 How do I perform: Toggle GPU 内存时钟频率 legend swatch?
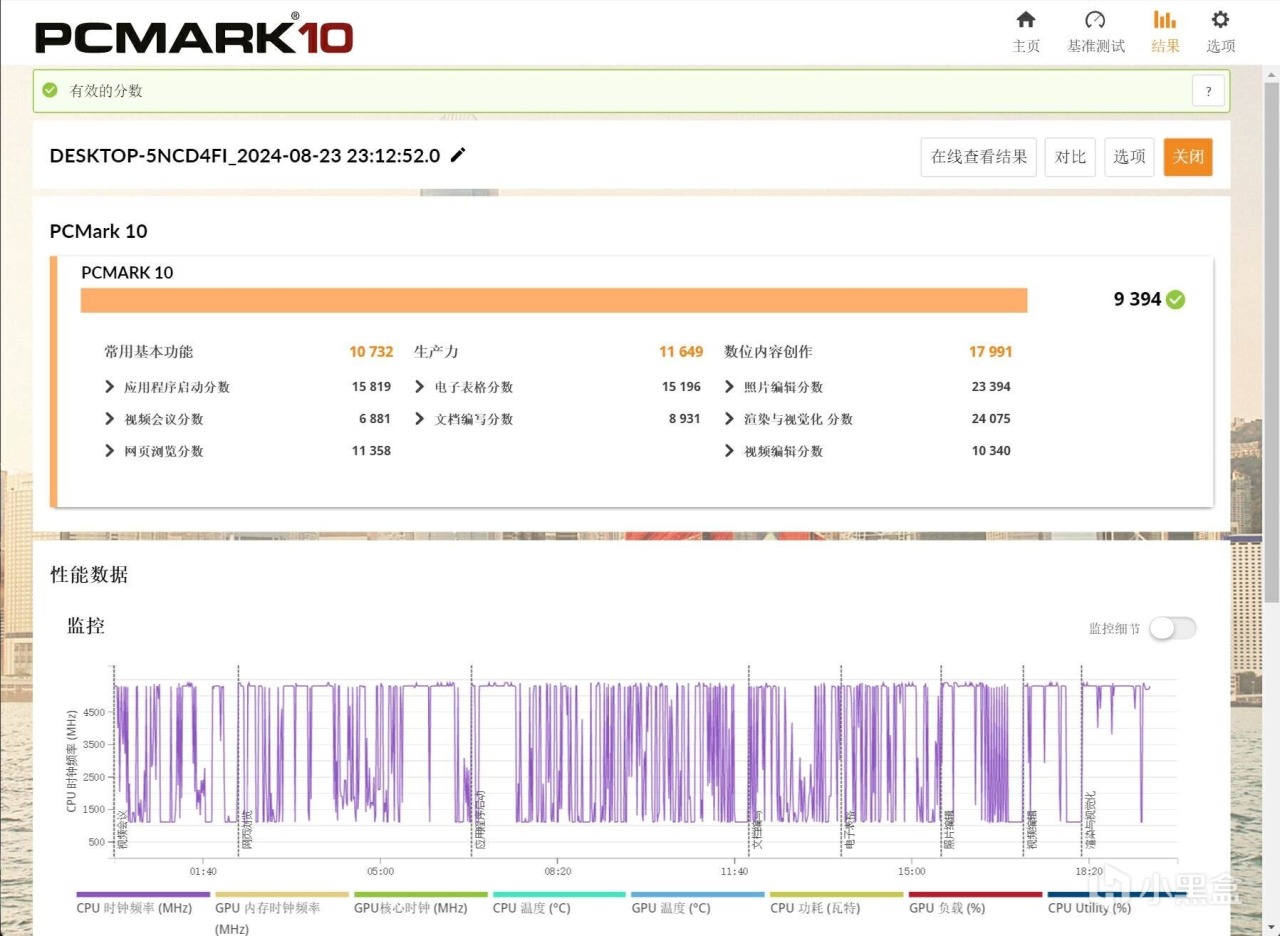[x=282, y=895]
